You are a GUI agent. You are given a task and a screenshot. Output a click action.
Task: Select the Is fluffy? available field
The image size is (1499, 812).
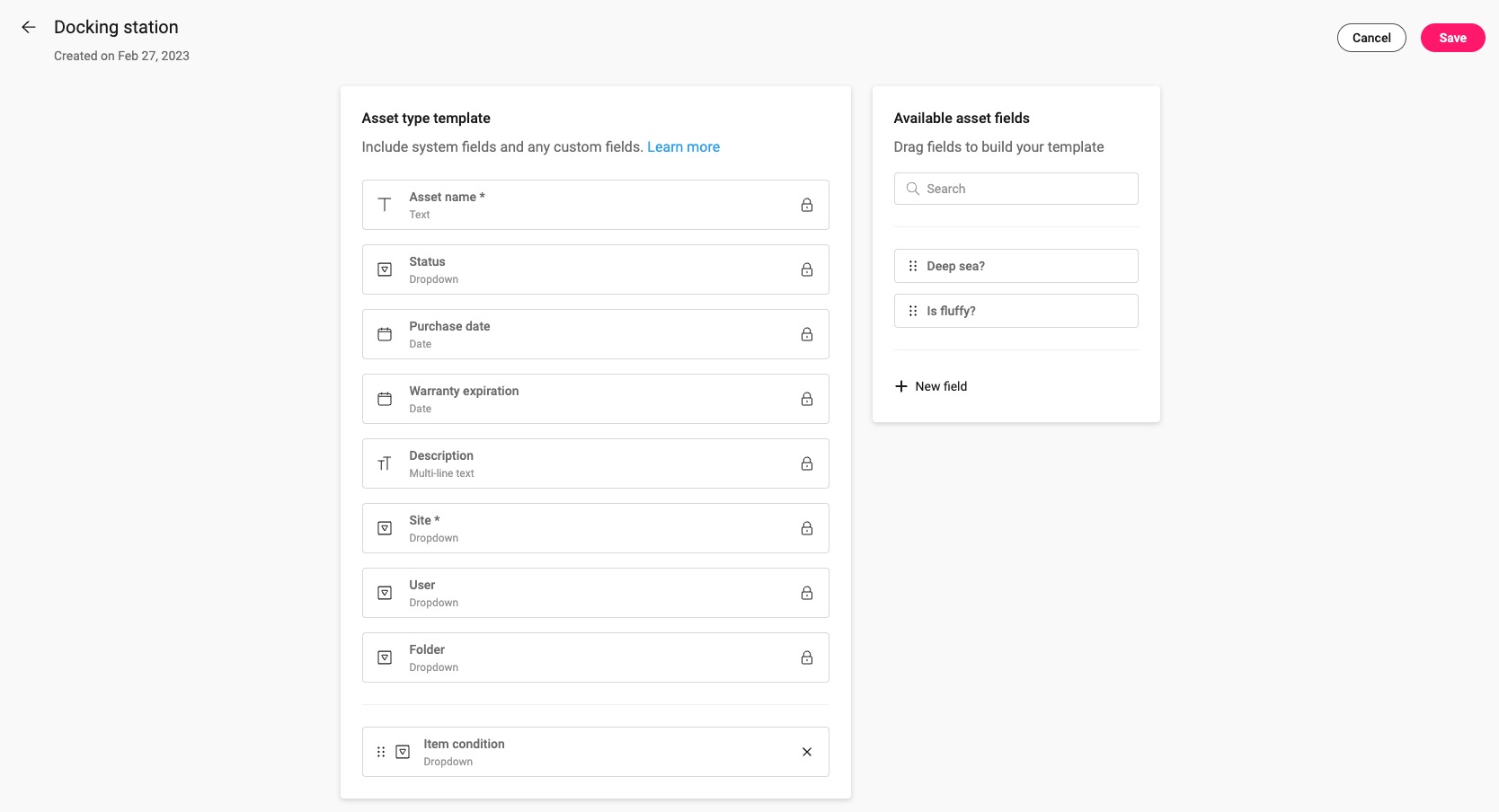point(1016,311)
